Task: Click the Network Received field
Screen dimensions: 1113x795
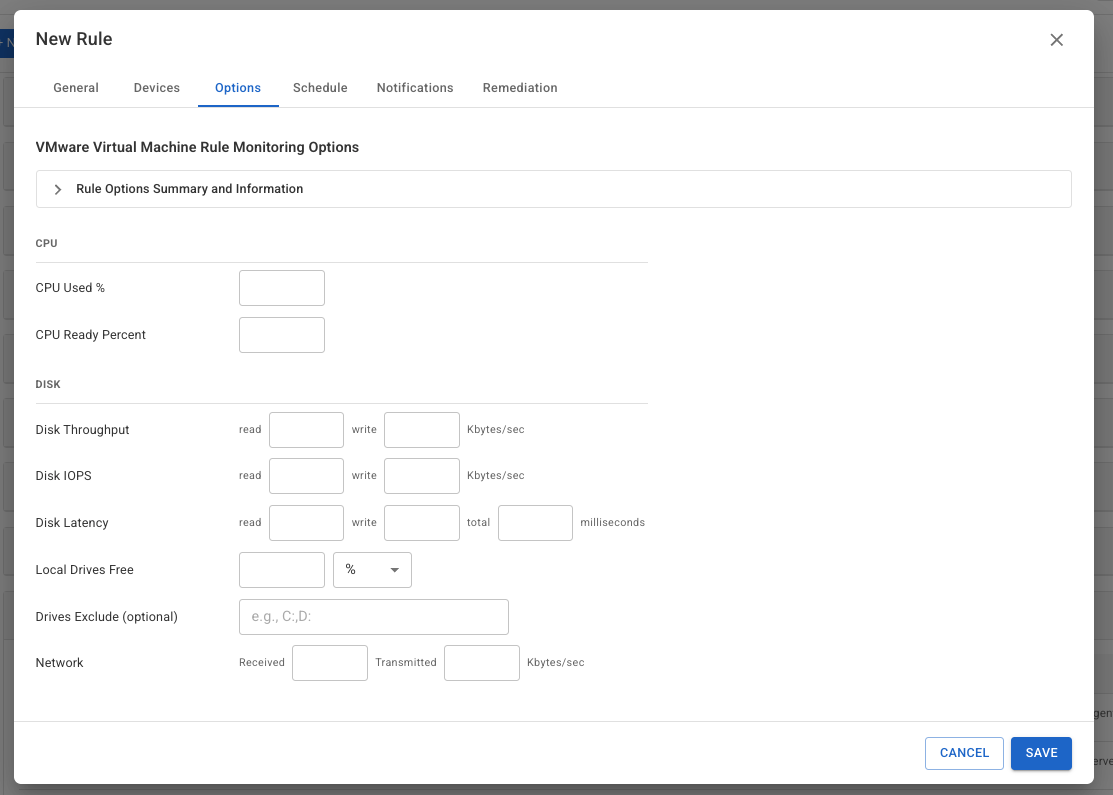Action: click(x=330, y=663)
